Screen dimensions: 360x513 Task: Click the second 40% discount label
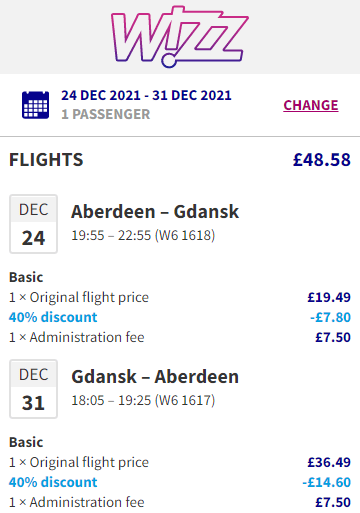point(53,482)
